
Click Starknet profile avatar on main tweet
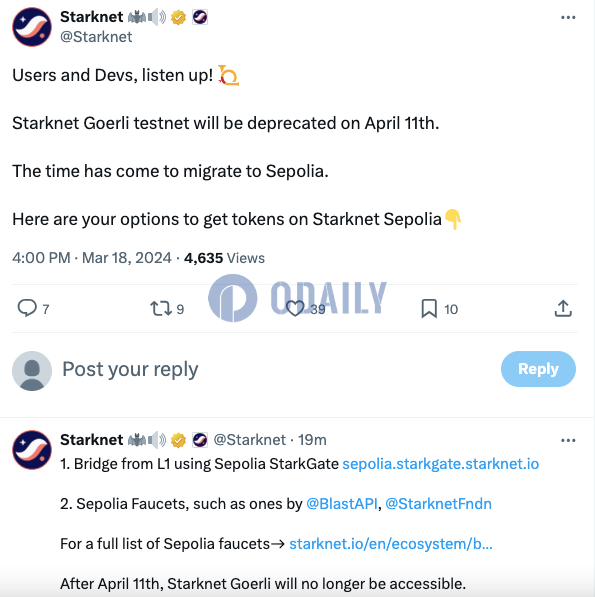point(32,27)
